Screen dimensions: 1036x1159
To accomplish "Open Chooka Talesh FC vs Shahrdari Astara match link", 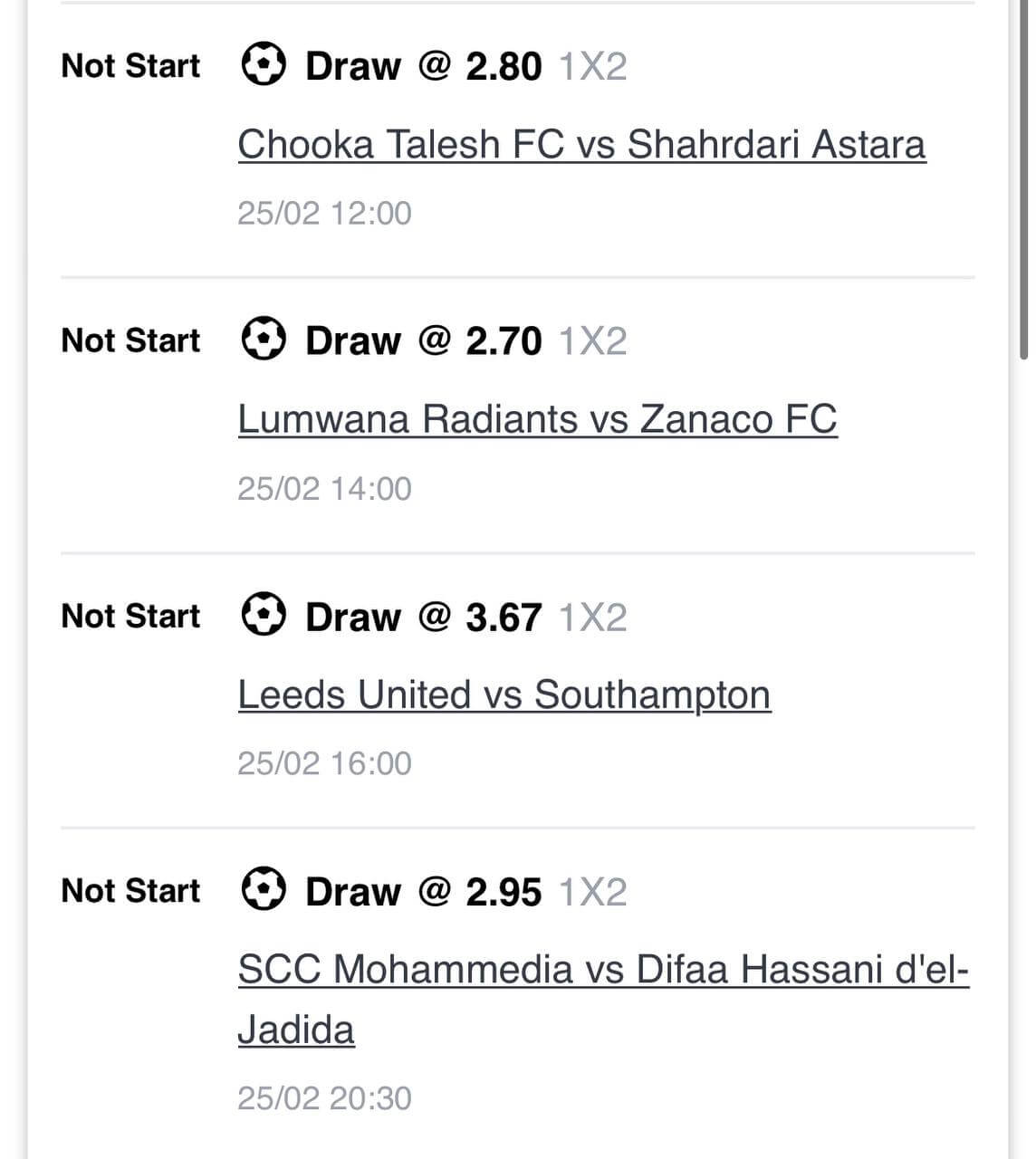I will point(580,143).
